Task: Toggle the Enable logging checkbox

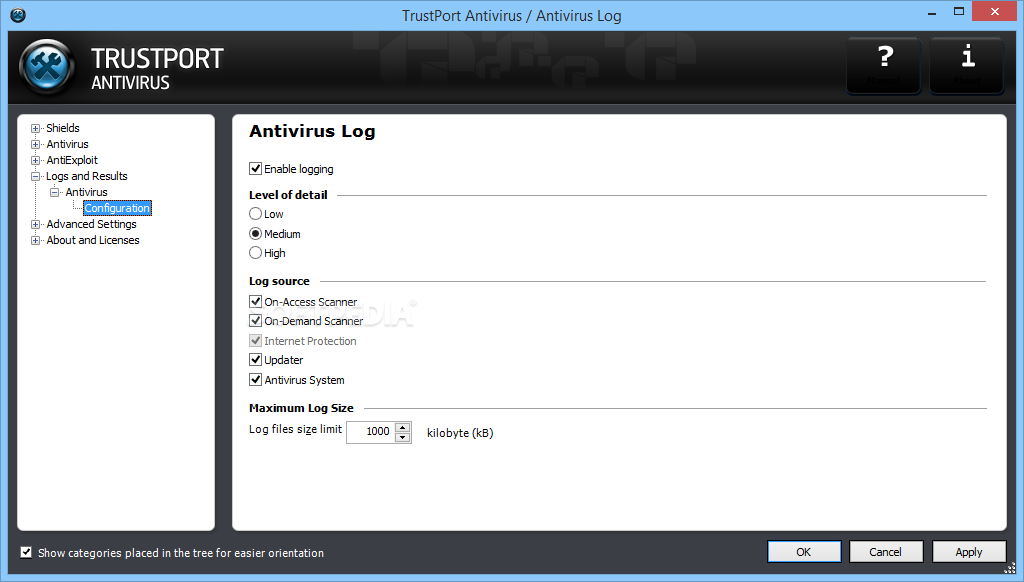Action: click(x=255, y=169)
